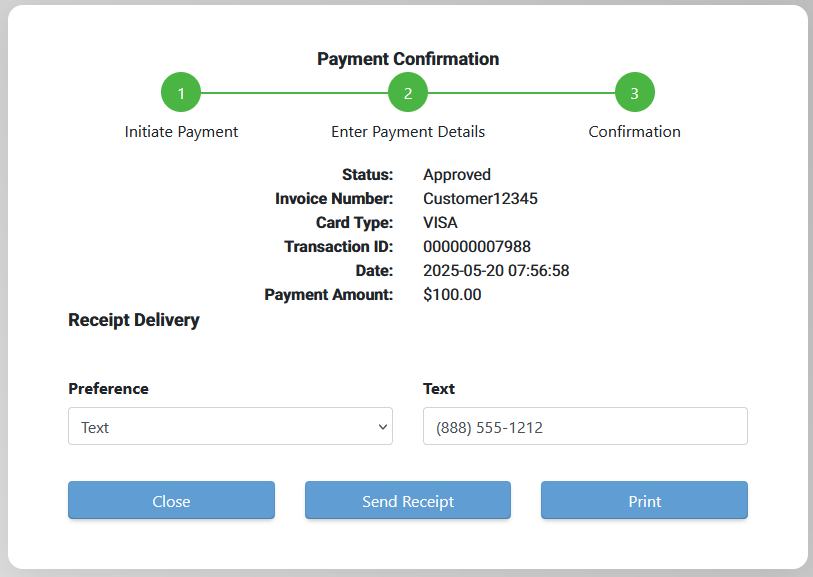Select the Enter Payment Details step label
Screen dimensions: 813x577
click(x=408, y=132)
